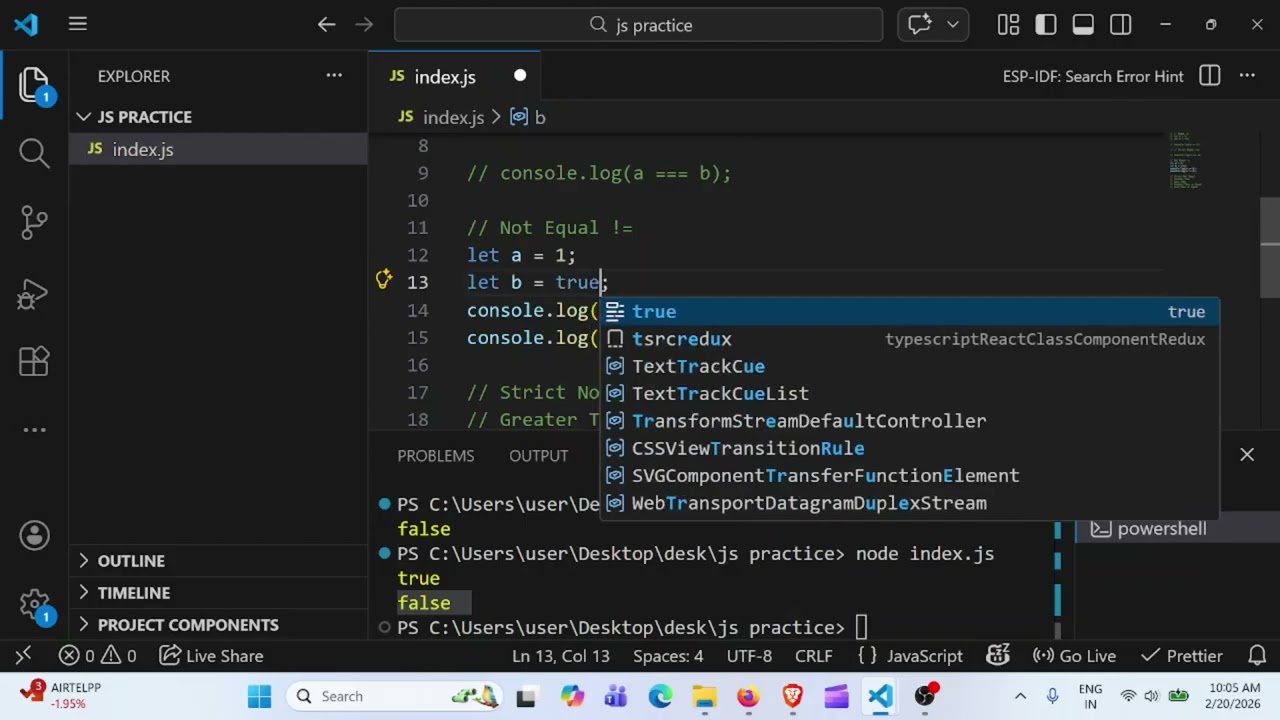Open editor more actions ellipsis
Screen dimensions: 1280x720
click(1247, 76)
